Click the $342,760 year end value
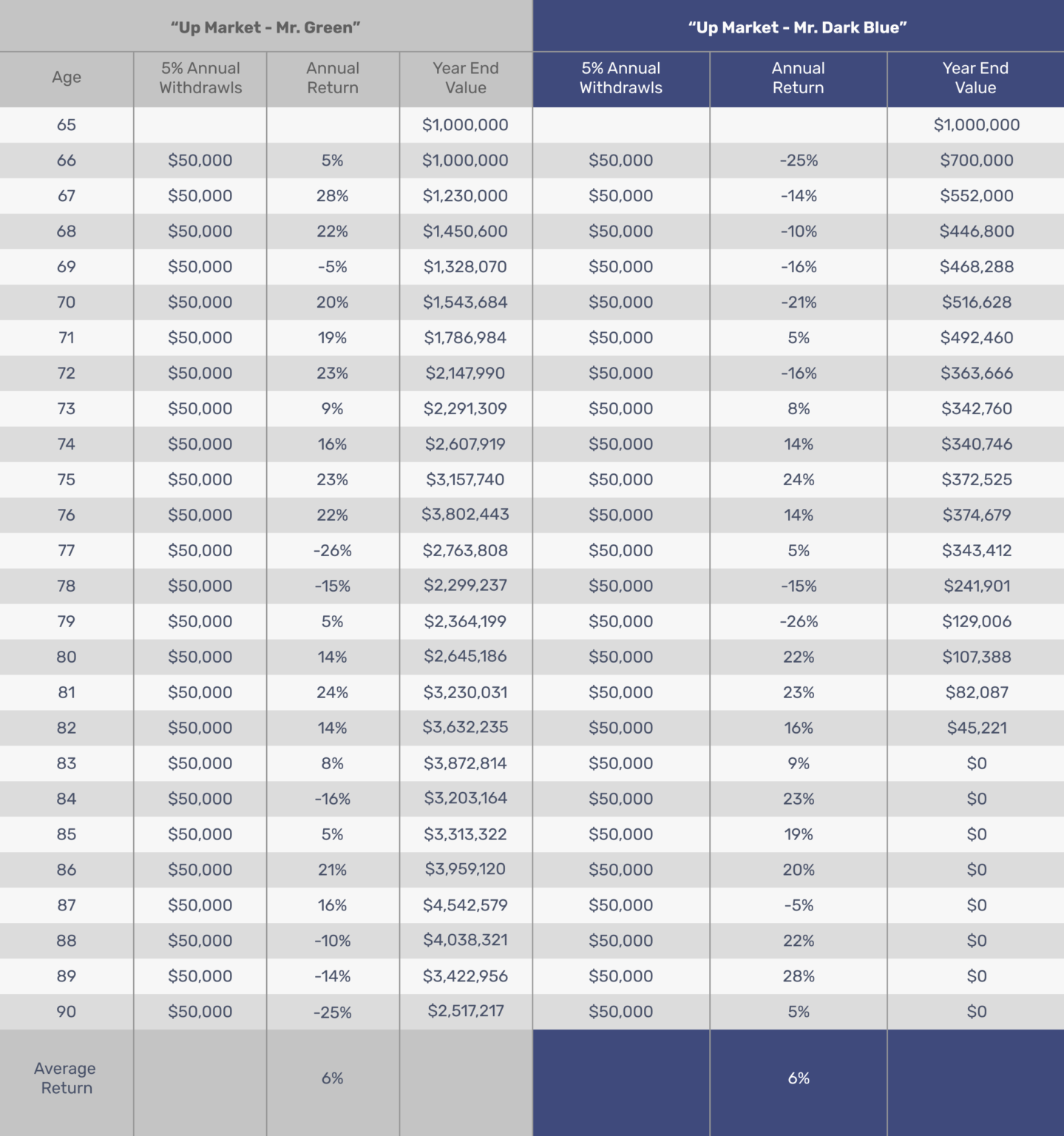The image size is (1064, 1136). coord(976,409)
